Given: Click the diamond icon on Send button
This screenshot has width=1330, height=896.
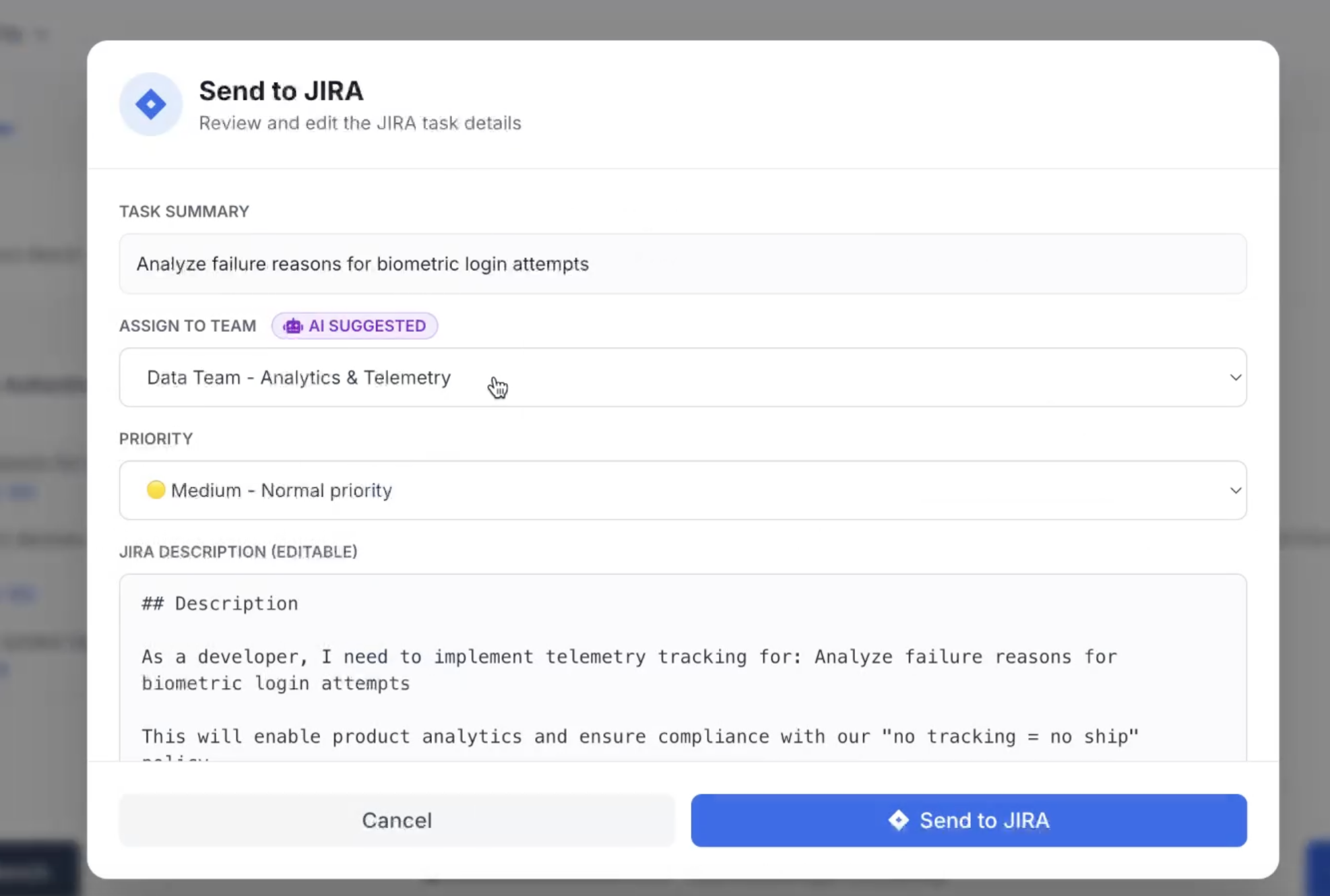Looking at the screenshot, I should pyautogui.click(x=898, y=820).
